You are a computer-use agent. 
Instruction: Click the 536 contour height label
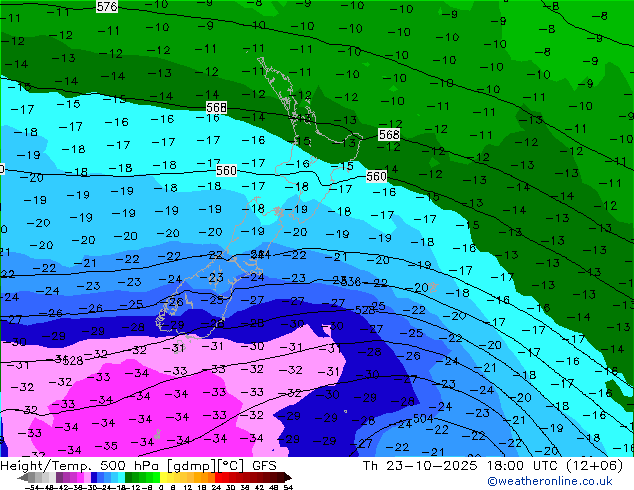(x=351, y=281)
